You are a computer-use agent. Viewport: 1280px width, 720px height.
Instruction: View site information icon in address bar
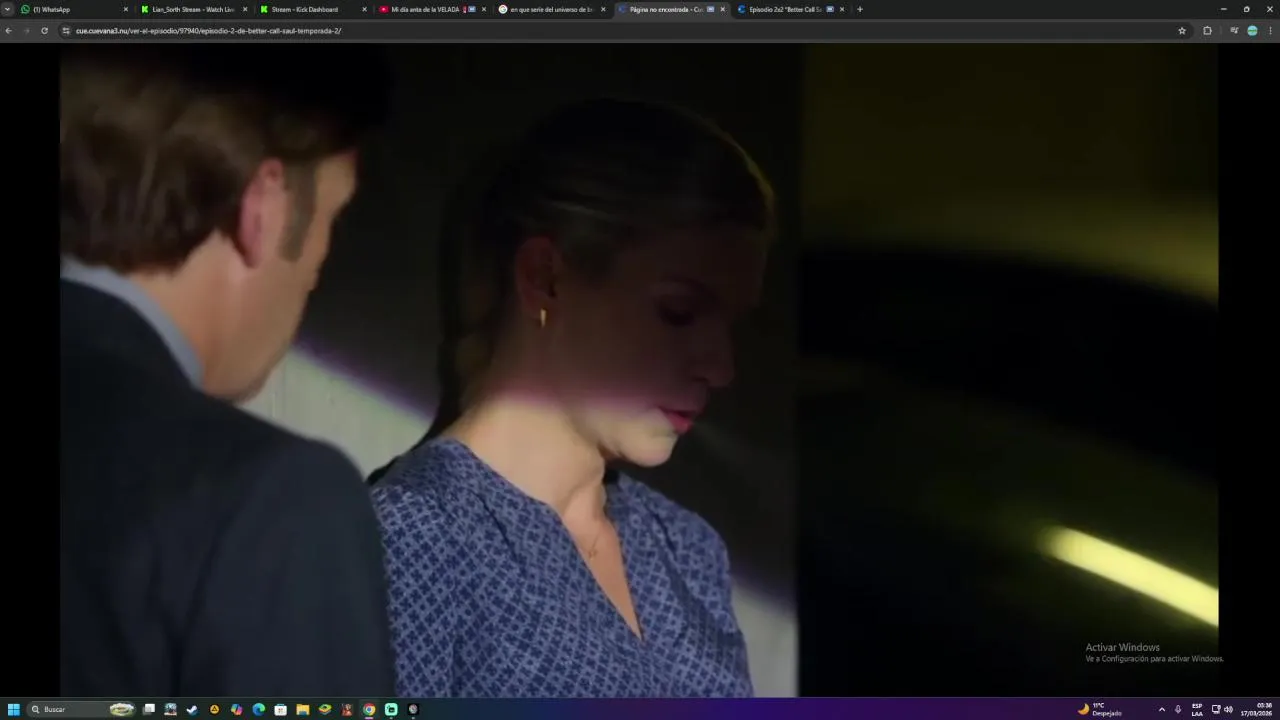point(66,31)
